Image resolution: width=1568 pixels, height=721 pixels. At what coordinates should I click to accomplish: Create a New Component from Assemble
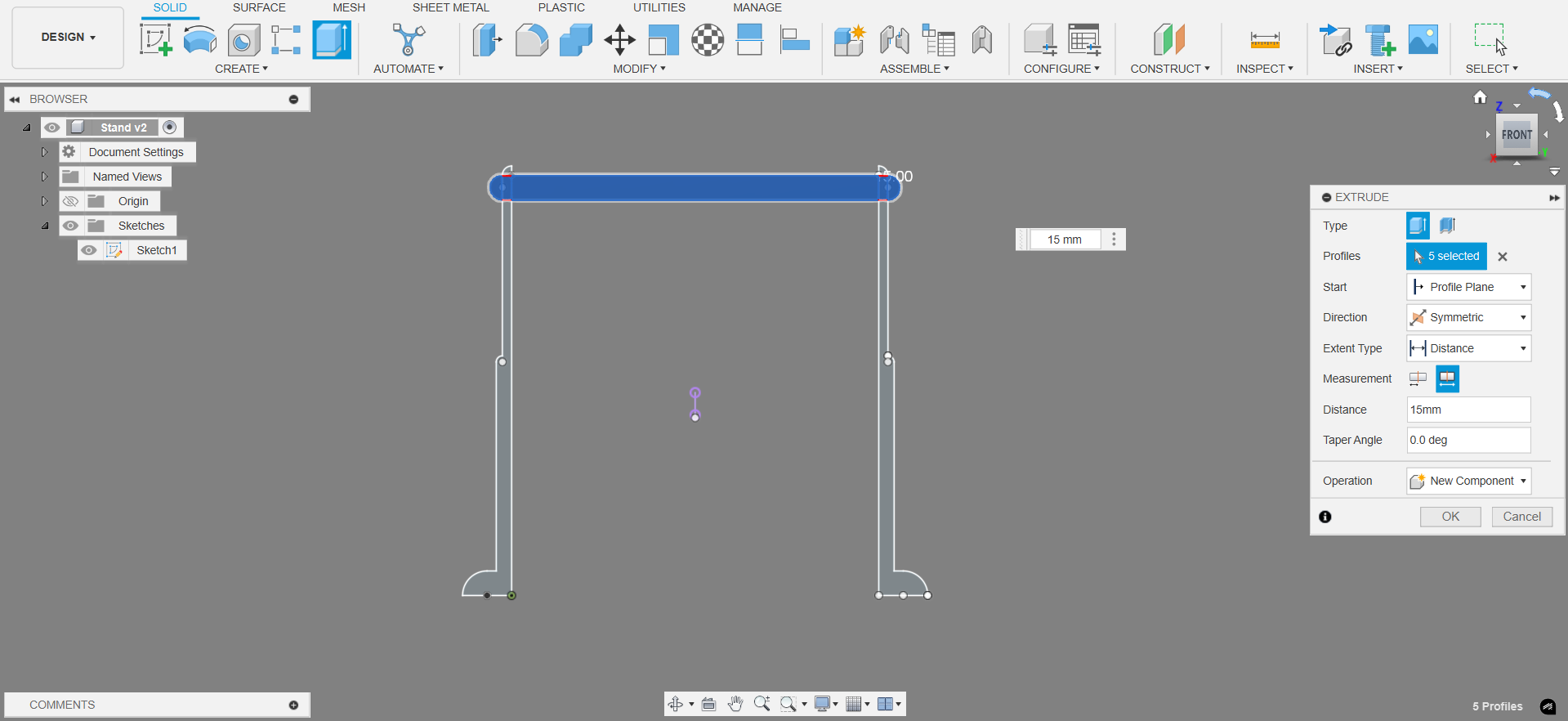click(850, 39)
